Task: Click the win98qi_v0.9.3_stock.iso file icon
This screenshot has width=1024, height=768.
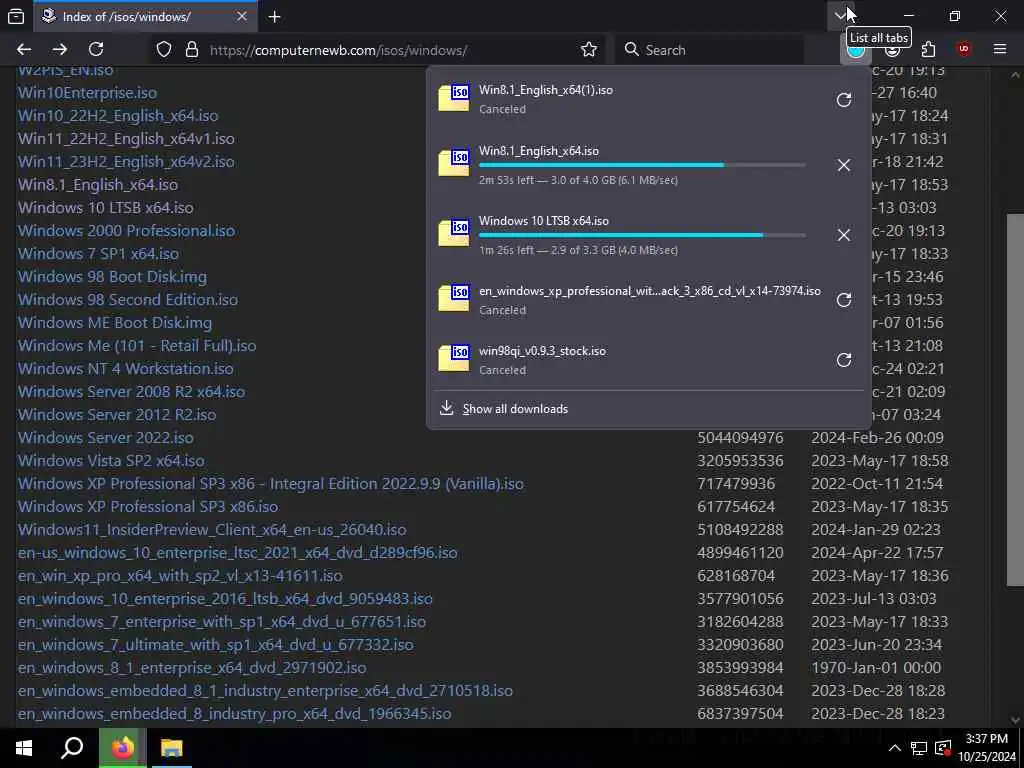Action: click(454, 359)
